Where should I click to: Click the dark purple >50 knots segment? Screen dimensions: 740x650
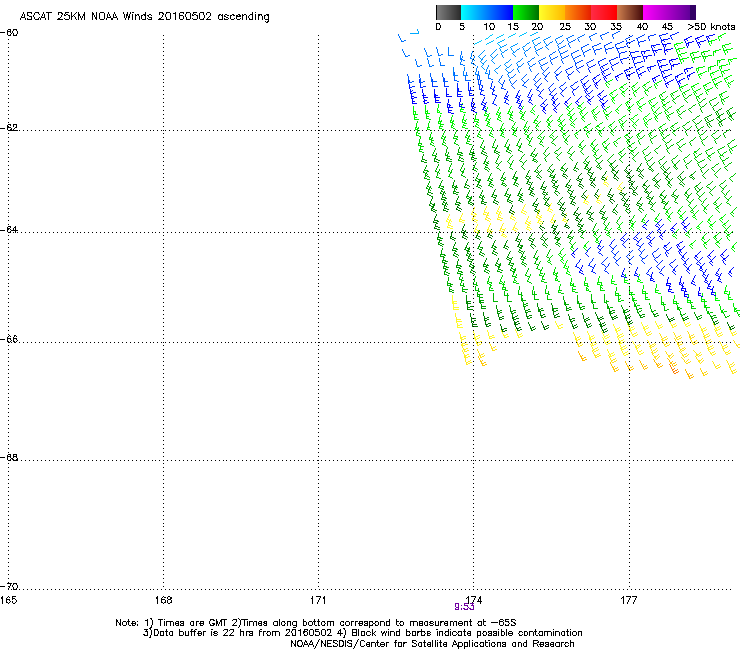(693, 12)
